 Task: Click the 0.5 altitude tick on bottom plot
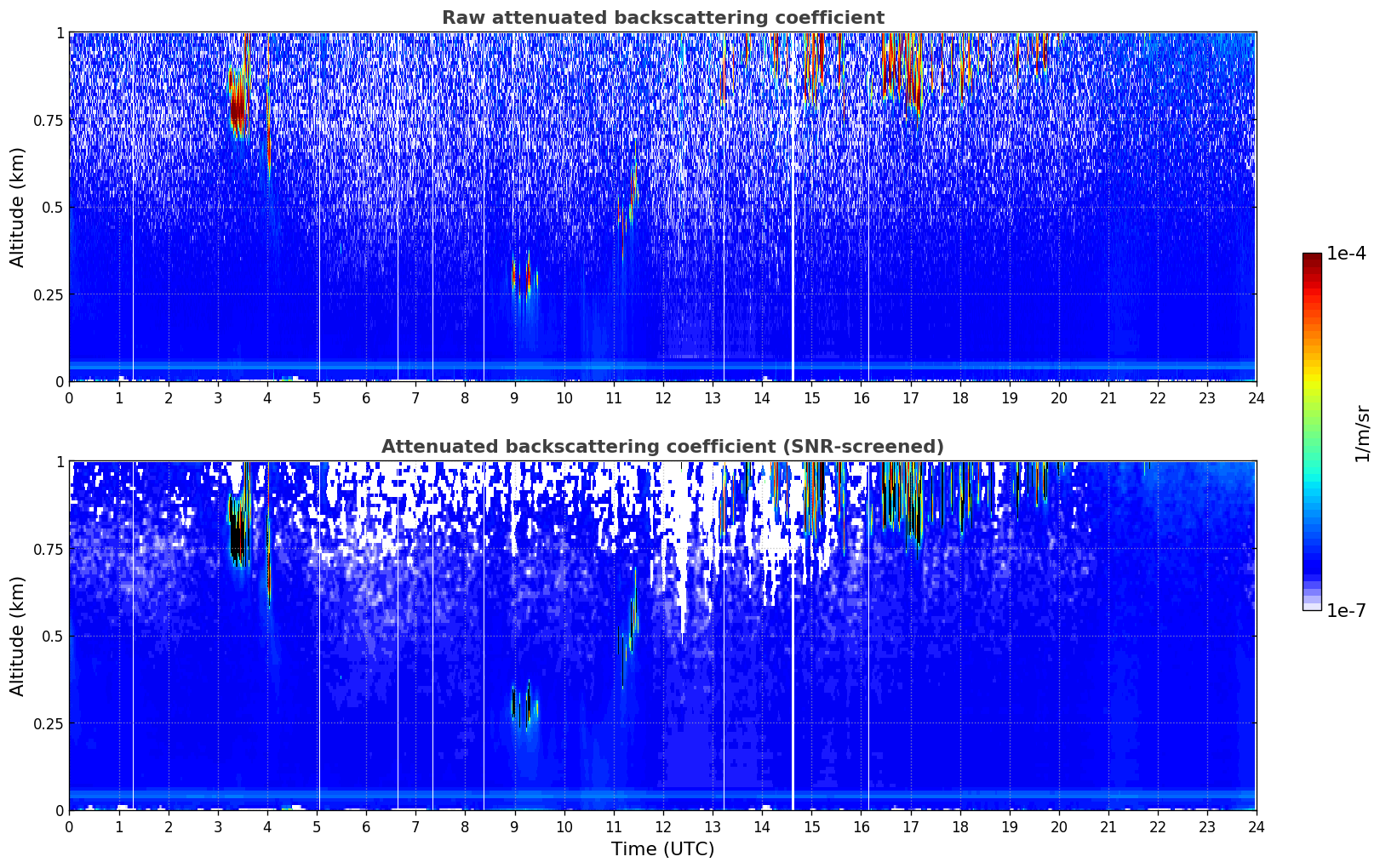pos(53,636)
